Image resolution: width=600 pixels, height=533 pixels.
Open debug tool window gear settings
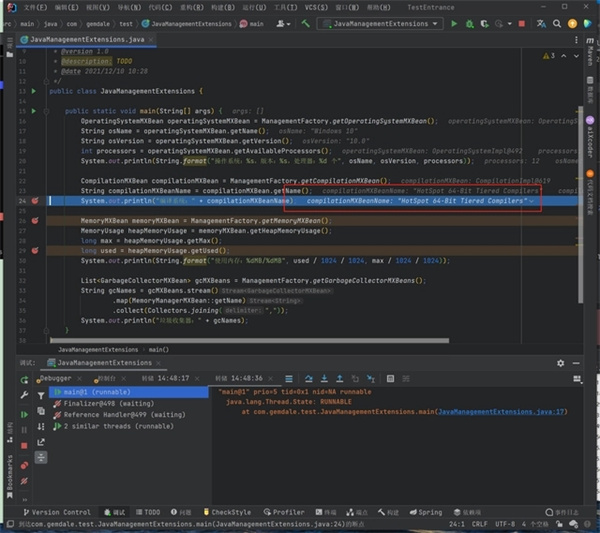[x=561, y=363]
